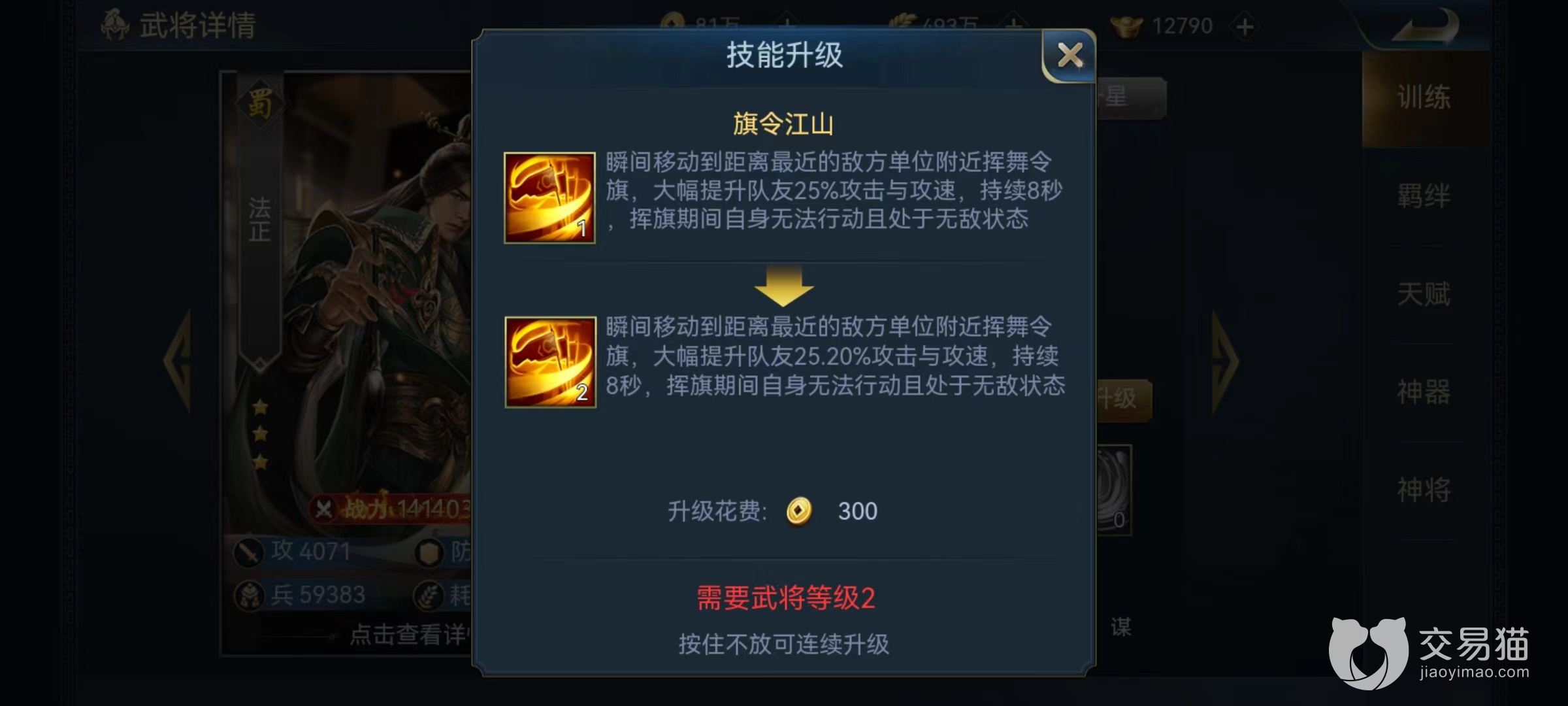
Task: Tap the level 1 旗令江山 skill icon
Action: click(x=549, y=198)
